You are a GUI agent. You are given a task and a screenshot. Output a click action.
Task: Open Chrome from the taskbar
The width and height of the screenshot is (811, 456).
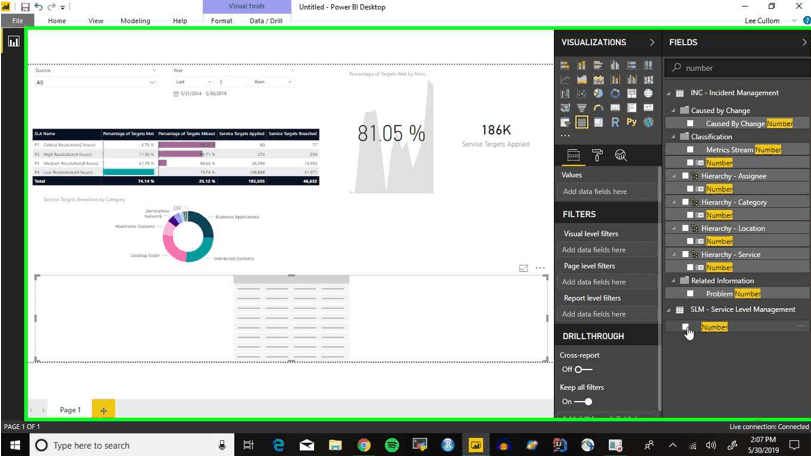point(364,445)
